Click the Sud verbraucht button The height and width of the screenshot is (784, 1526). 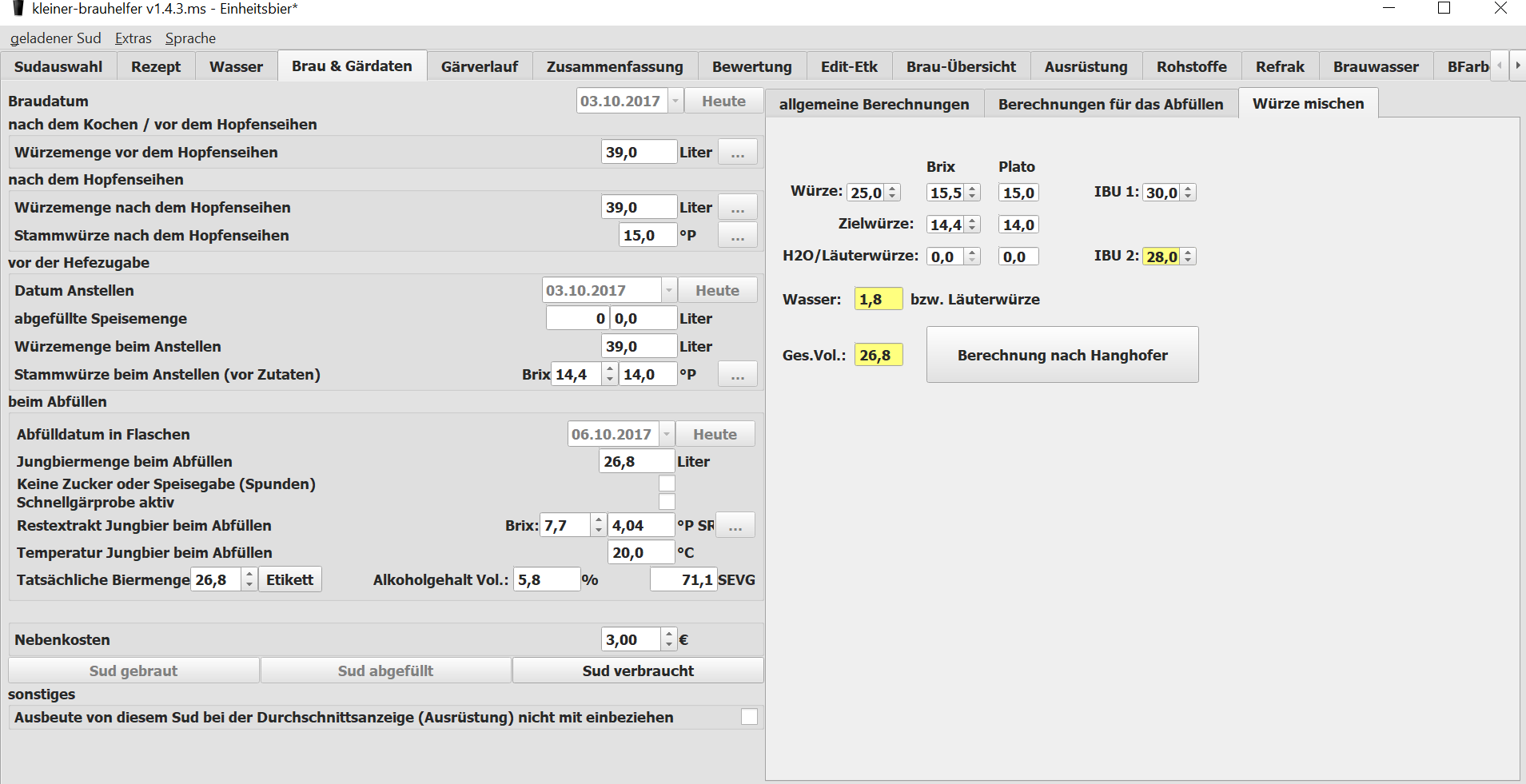[637, 671]
